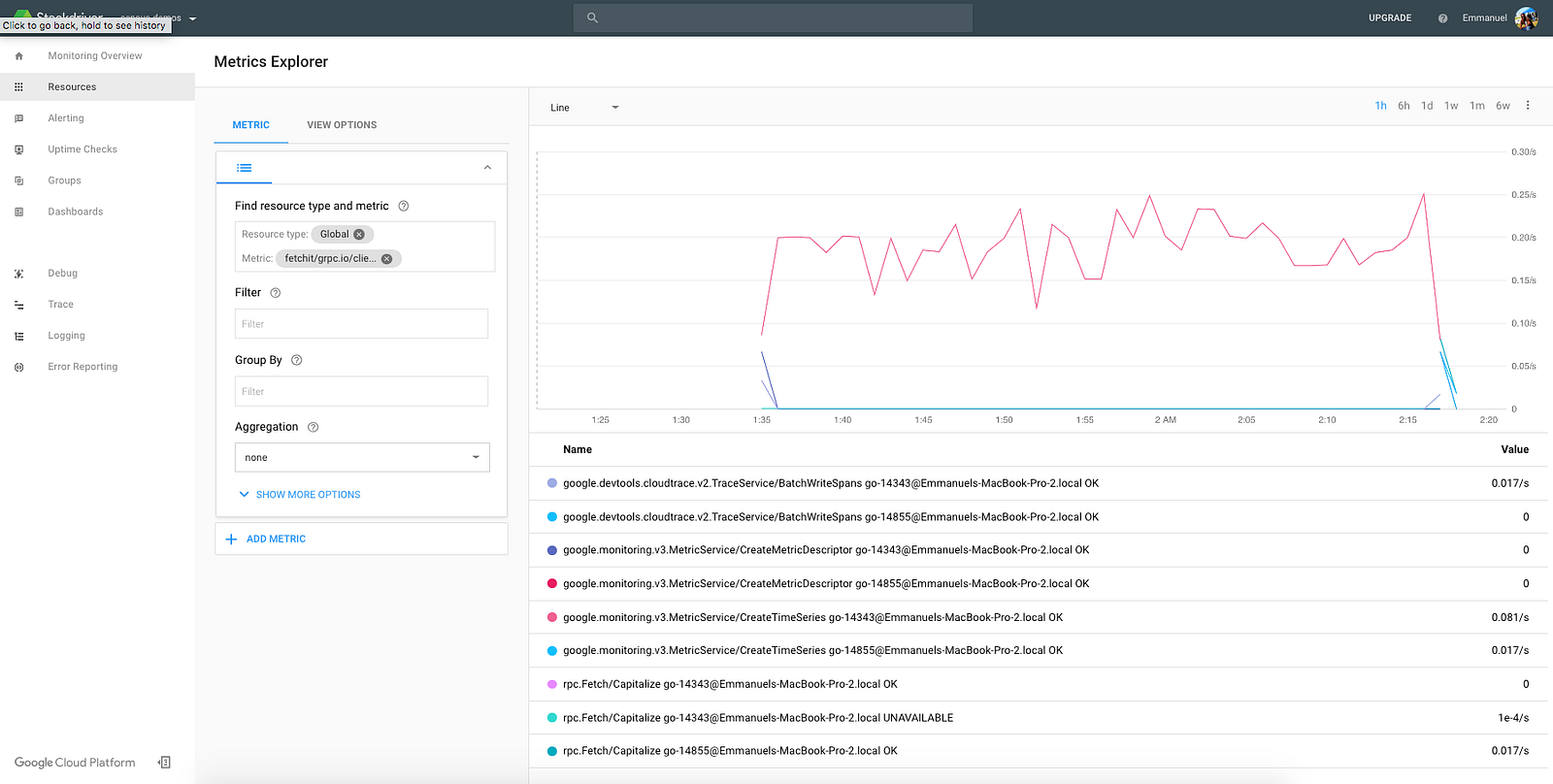This screenshot has height=784, width=1553.
Task: Remove the fetchit/grpc.io metric chip
Action: 386,259
